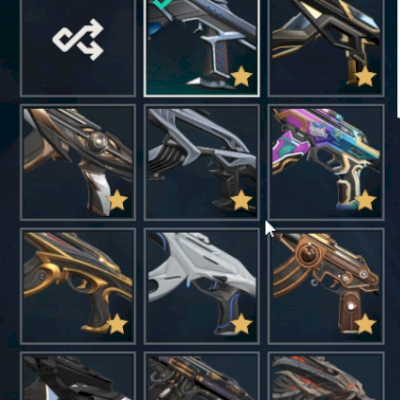Select the copper steampunk gun skin
Image resolution: width=400 pixels, height=400 pixels.
click(326, 286)
